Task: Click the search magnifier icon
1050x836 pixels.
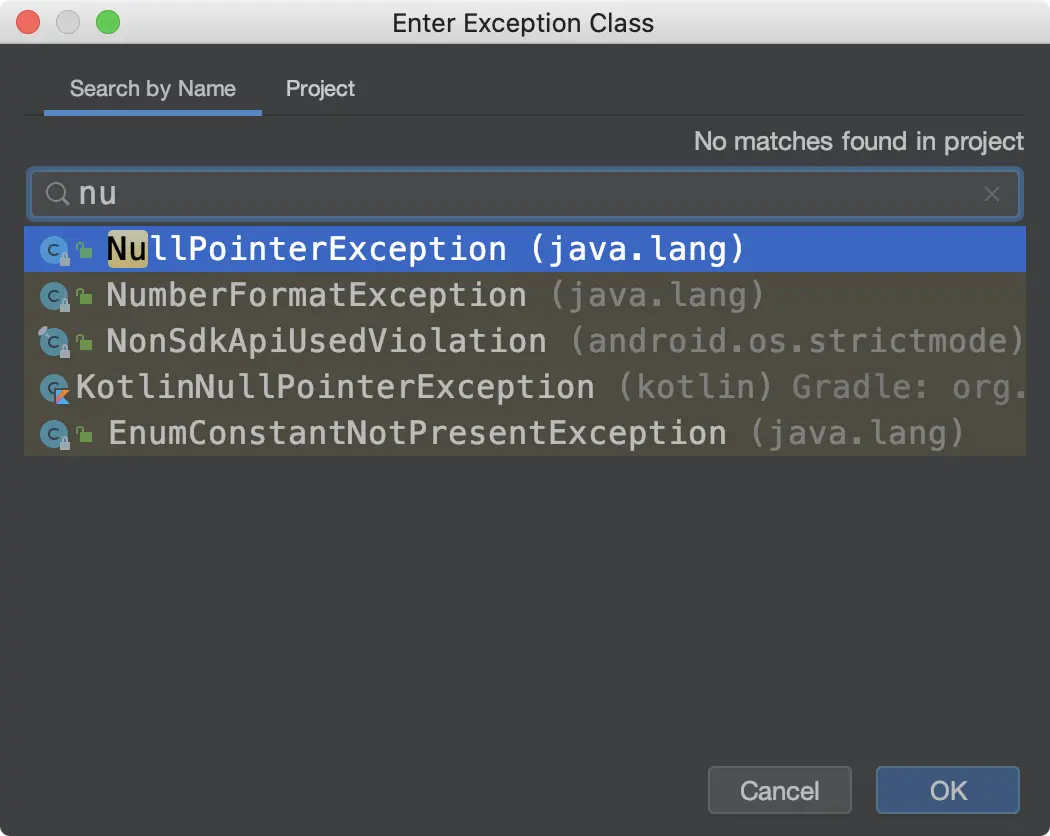Action: click(x=57, y=194)
